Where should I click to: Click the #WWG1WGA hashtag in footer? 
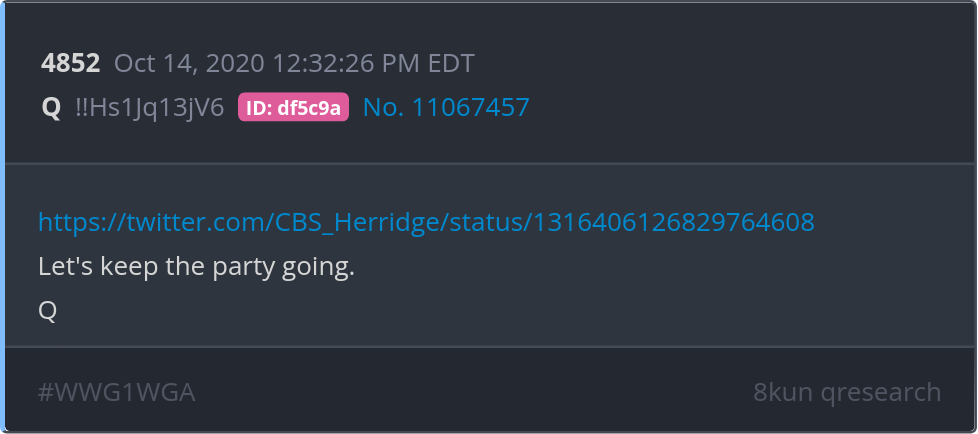coord(117,392)
